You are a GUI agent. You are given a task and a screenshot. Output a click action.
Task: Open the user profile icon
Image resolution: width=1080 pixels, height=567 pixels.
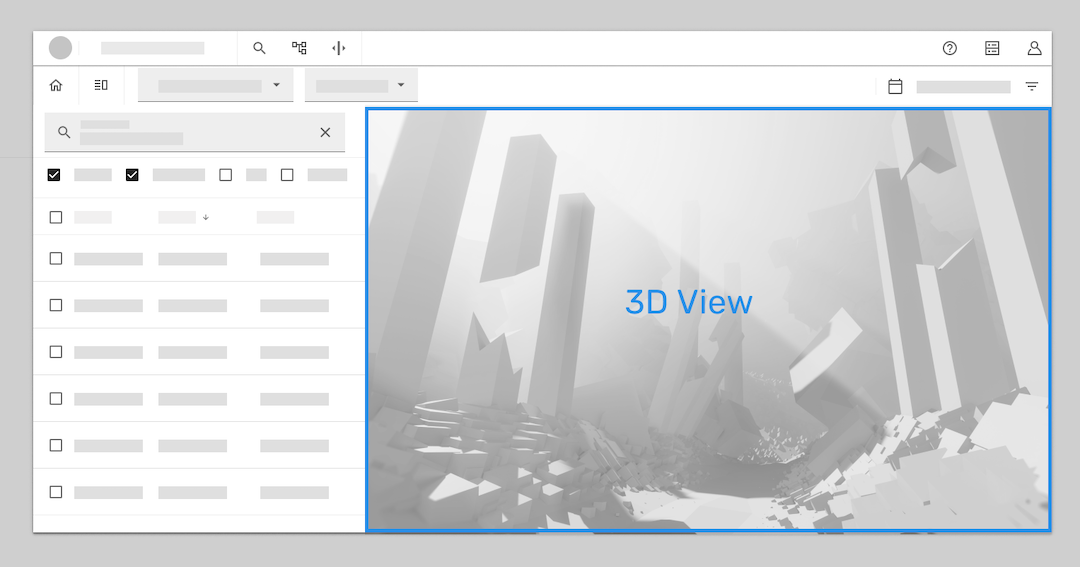pos(1034,48)
